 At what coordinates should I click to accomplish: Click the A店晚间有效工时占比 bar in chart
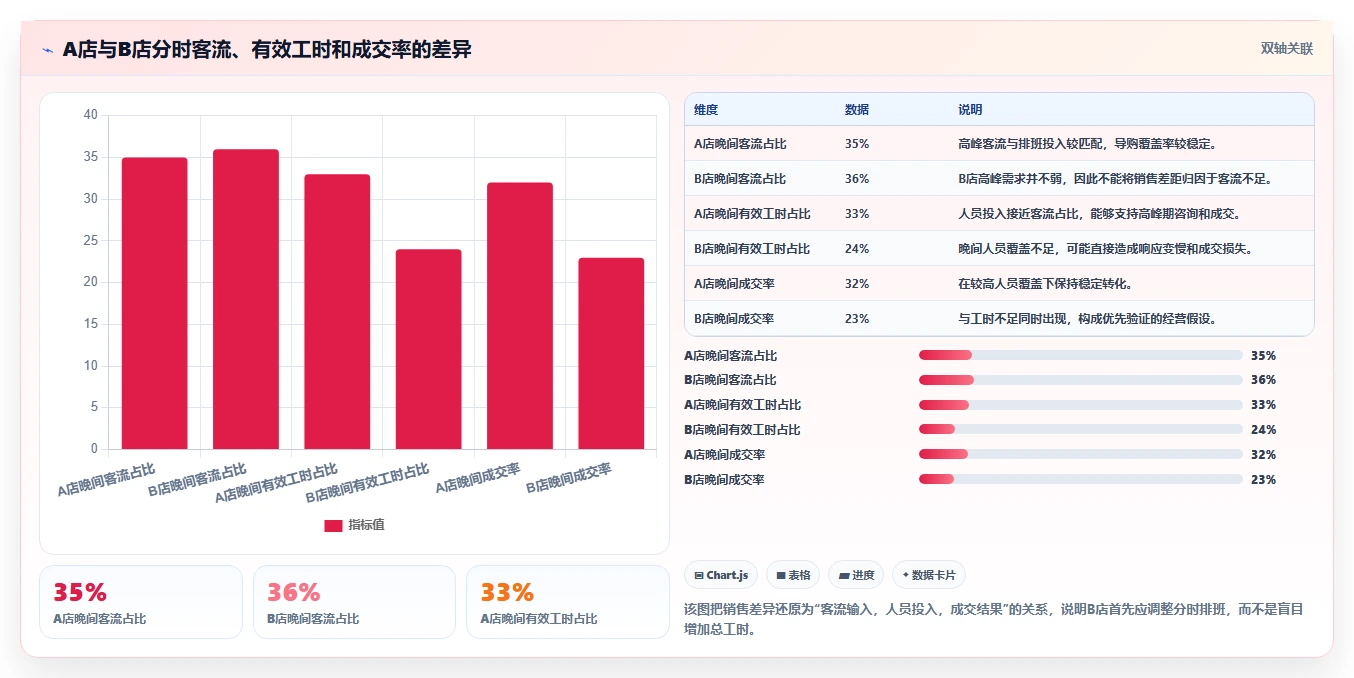337,312
